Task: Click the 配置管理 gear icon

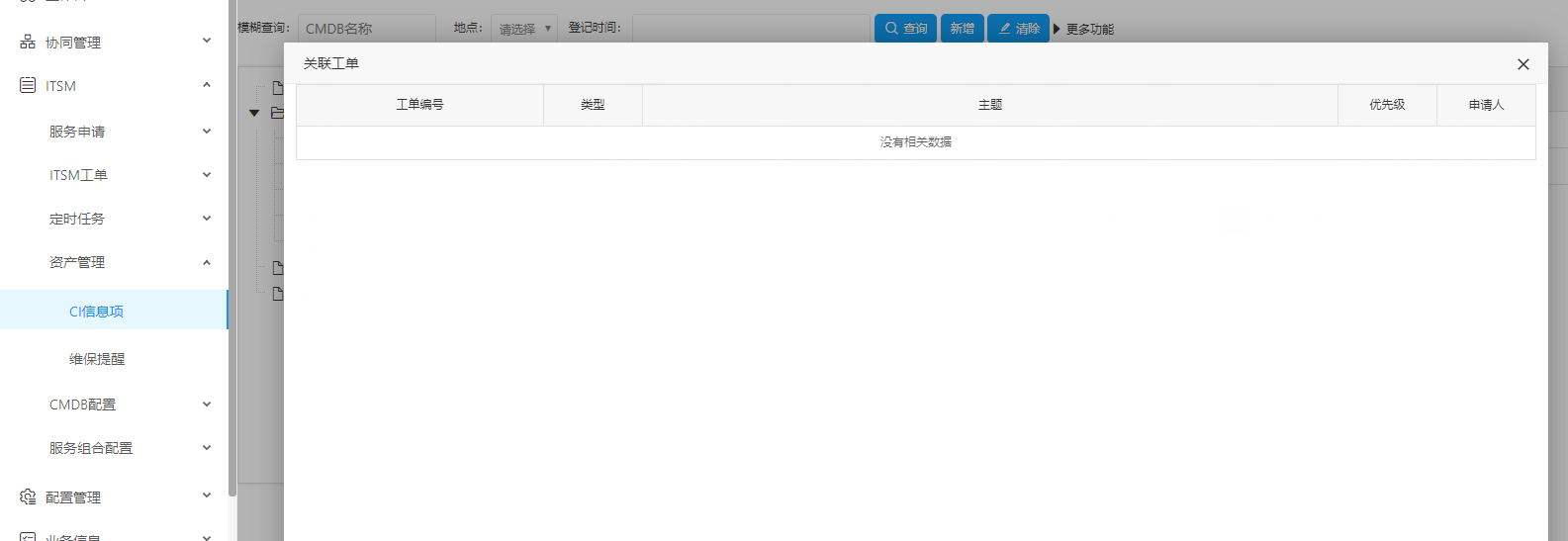Action: click(28, 496)
